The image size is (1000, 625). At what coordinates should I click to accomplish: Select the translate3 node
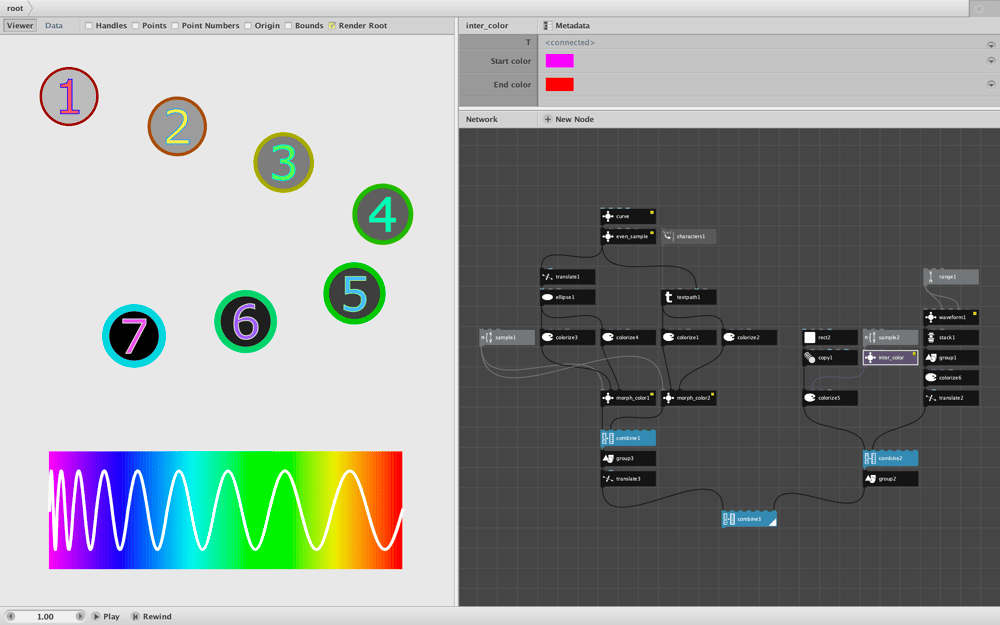[x=628, y=479]
